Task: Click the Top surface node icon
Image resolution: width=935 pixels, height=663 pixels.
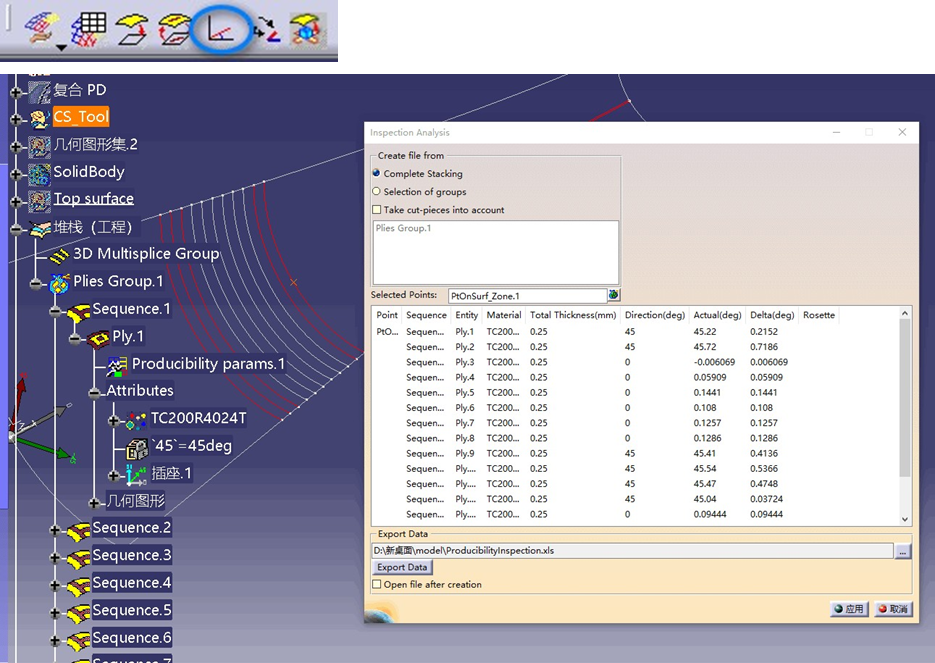Action: click(39, 200)
